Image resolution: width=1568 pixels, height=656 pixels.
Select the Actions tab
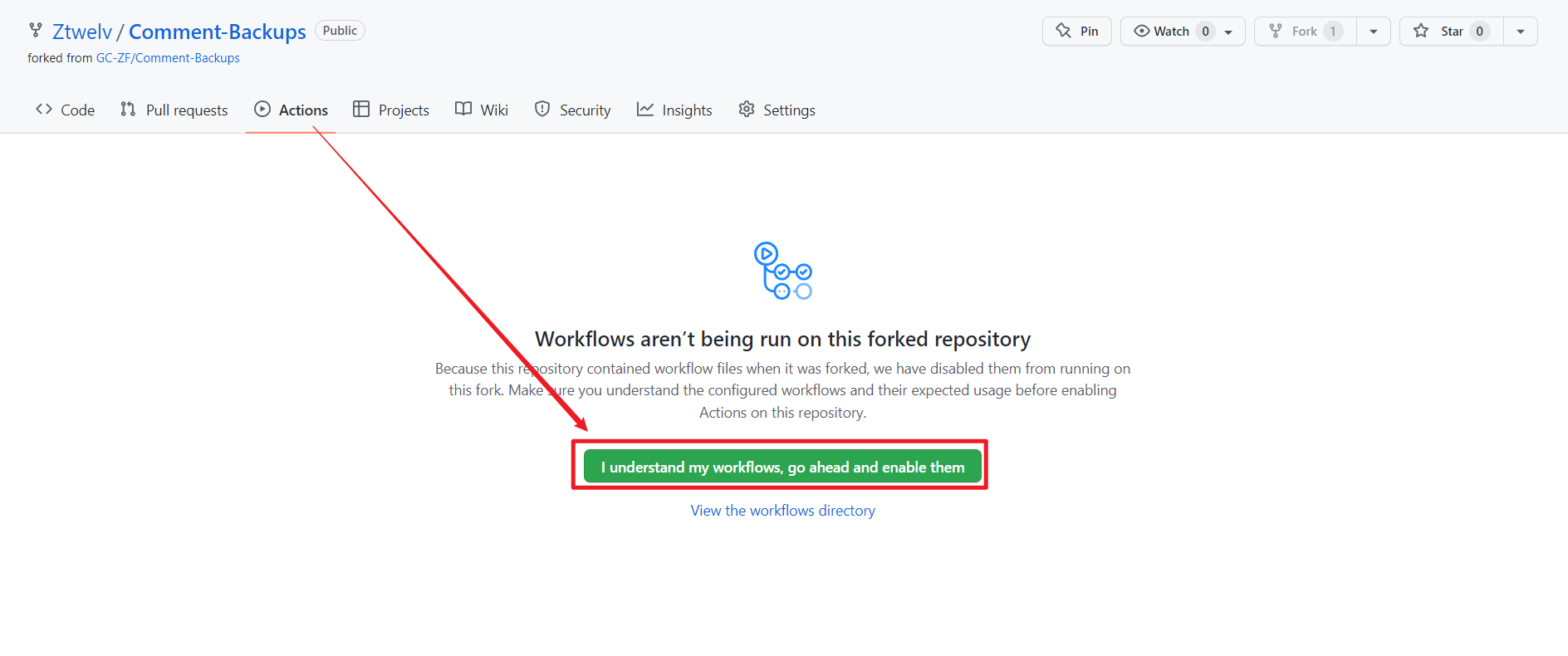(x=291, y=110)
